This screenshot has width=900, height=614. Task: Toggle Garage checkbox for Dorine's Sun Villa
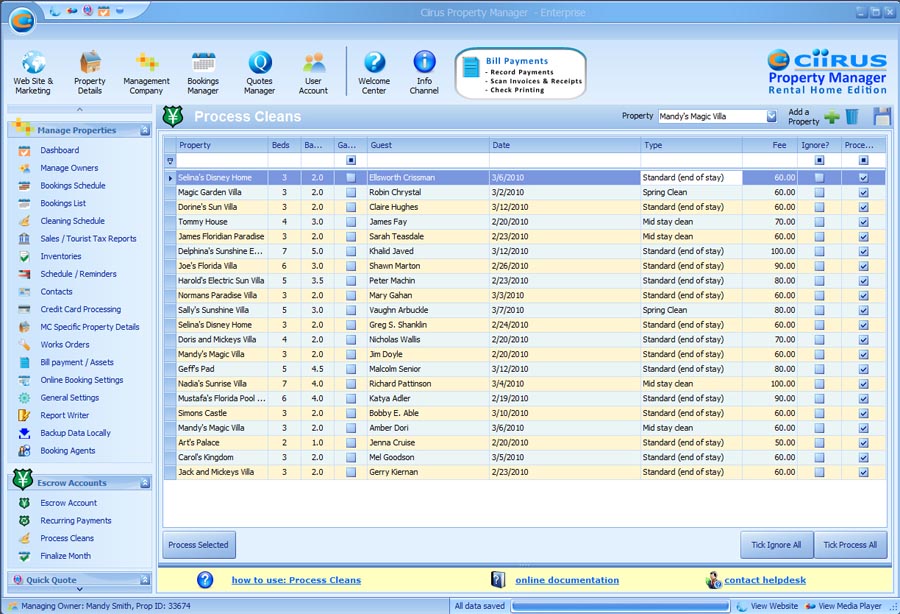click(351, 207)
